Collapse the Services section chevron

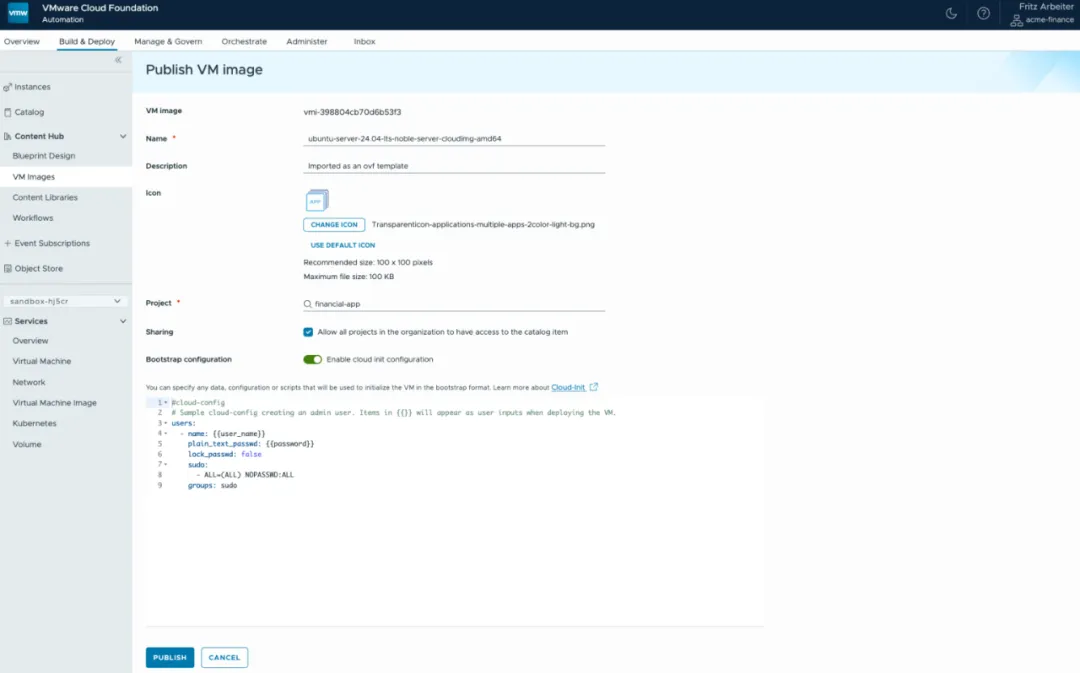tap(123, 321)
